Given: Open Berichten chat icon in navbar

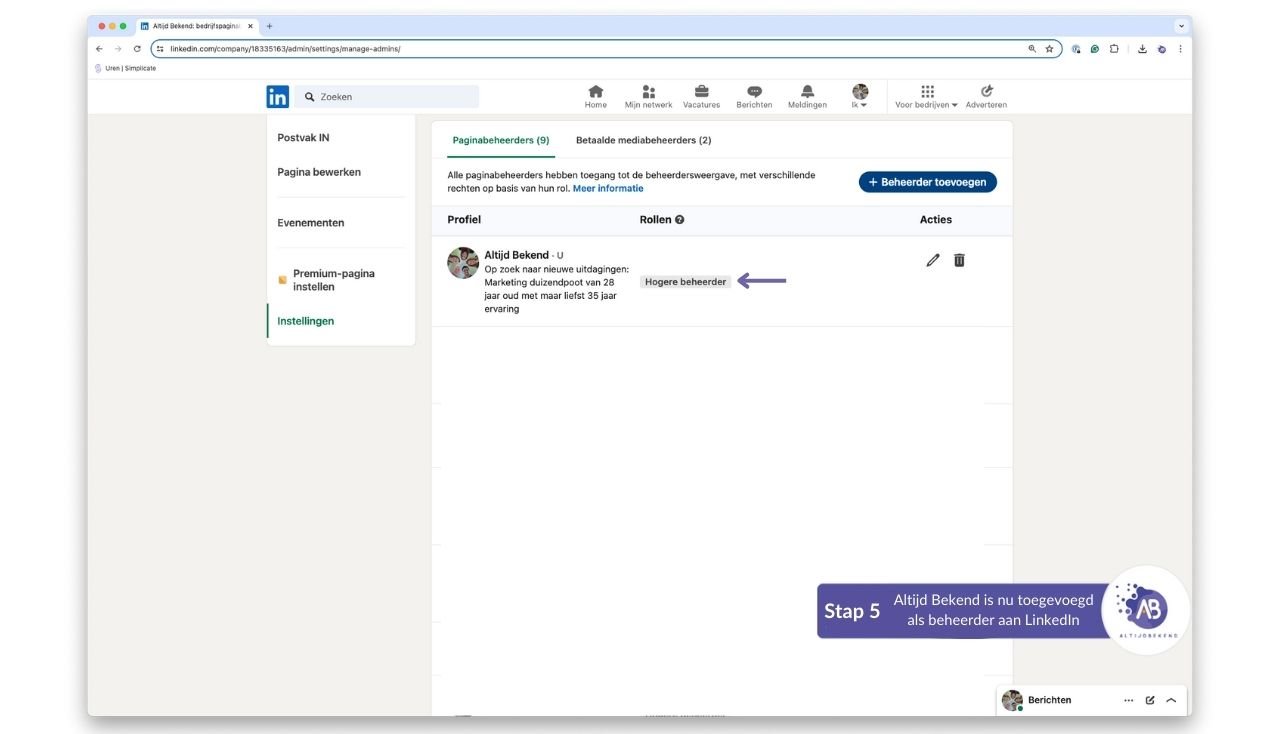Looking at the screenshot, I should point(754,92).
